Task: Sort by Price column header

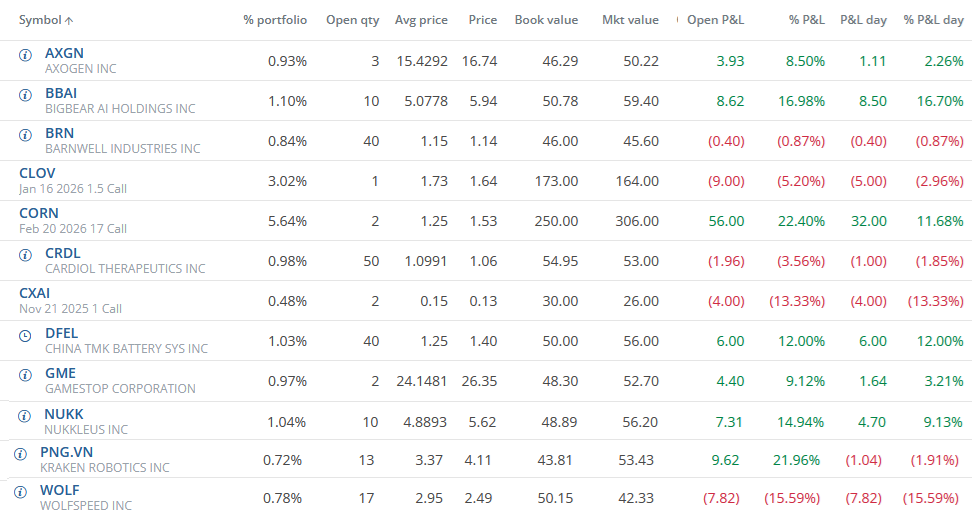Action: coord(483,20)
